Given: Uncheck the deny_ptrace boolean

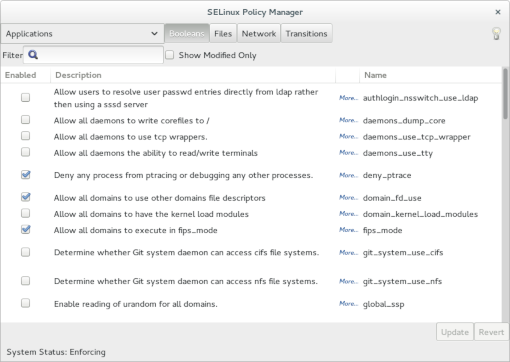Looking at the screenshot, I should tap(25, 175).
